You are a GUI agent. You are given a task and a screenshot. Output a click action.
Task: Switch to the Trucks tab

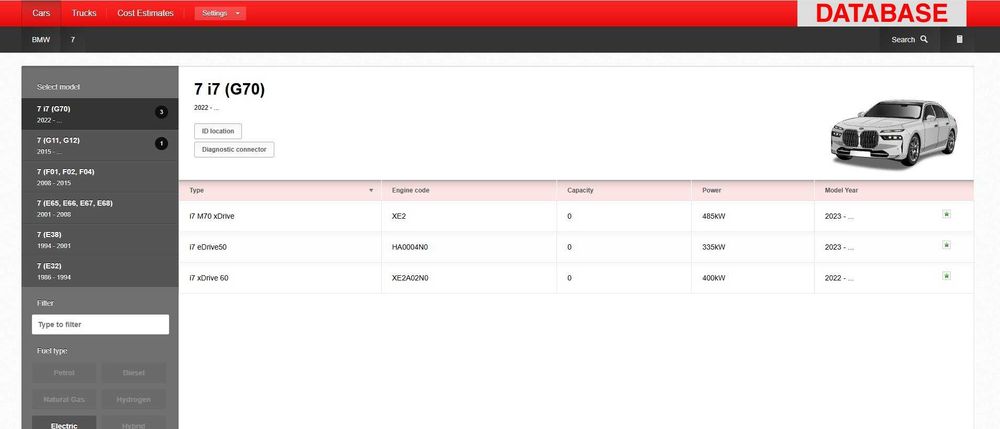(84, 13)
